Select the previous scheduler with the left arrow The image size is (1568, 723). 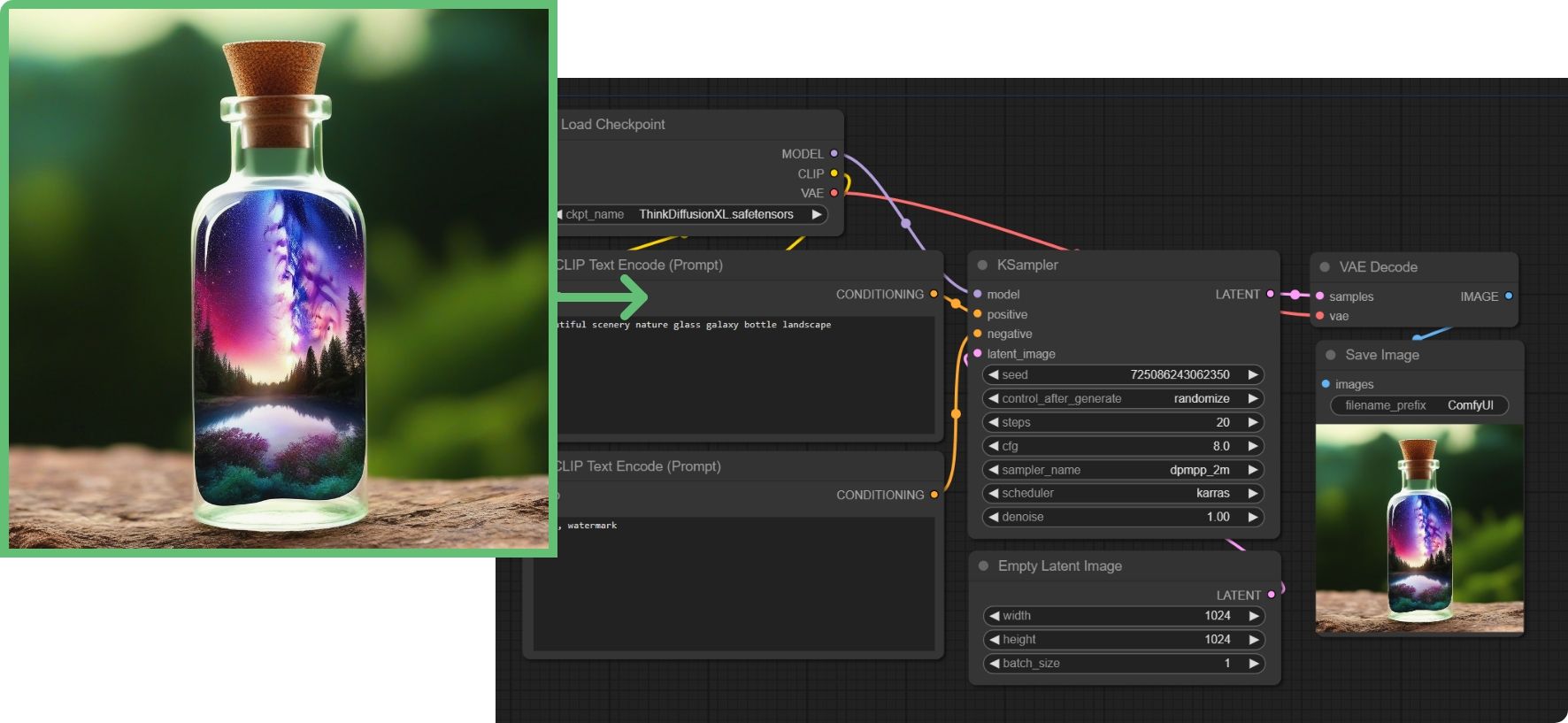pos(994,493)
